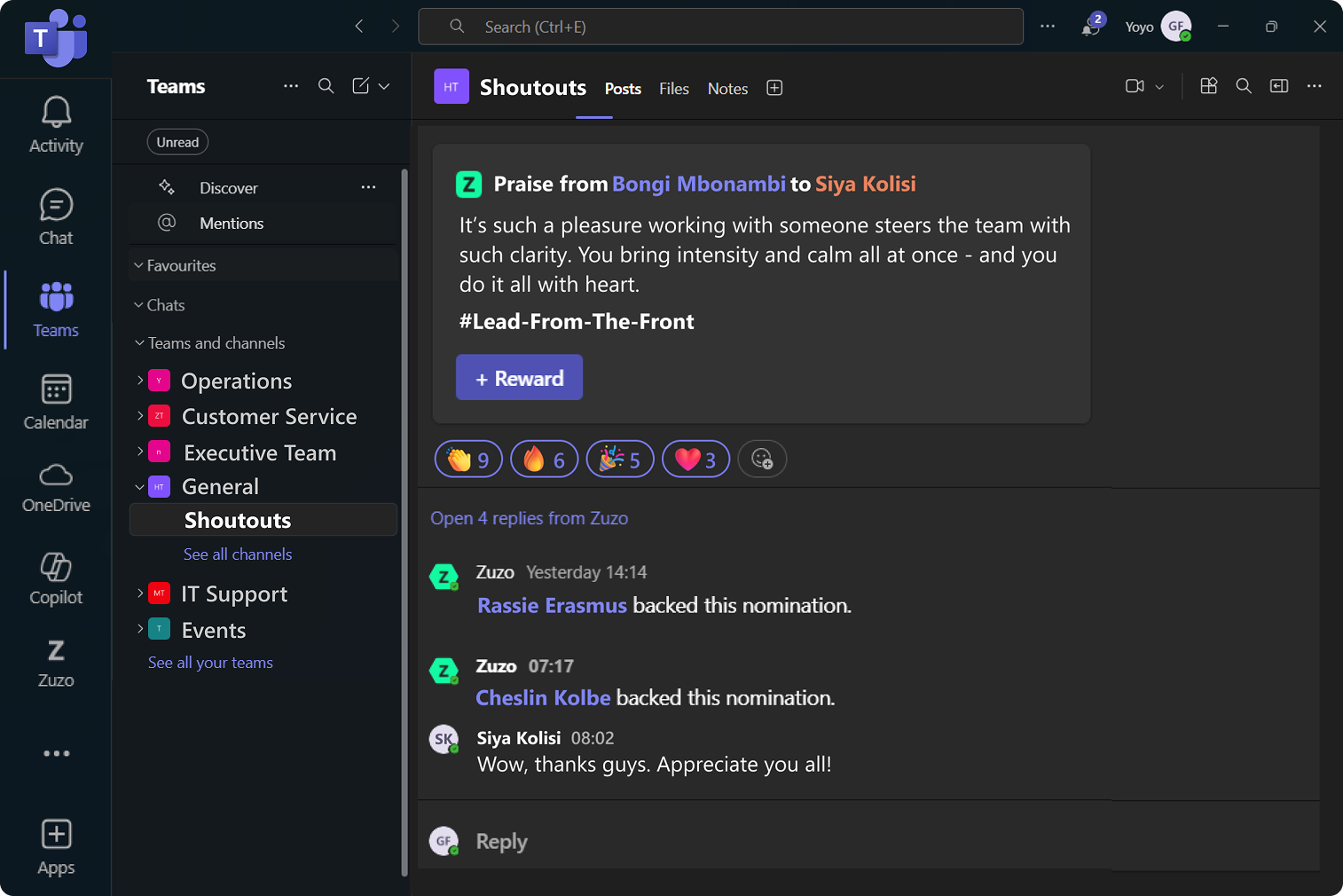Toggle the fire reaction
Image resolution: width=1343 pixels, height=896 pixels.
click(x=544, y=460)
